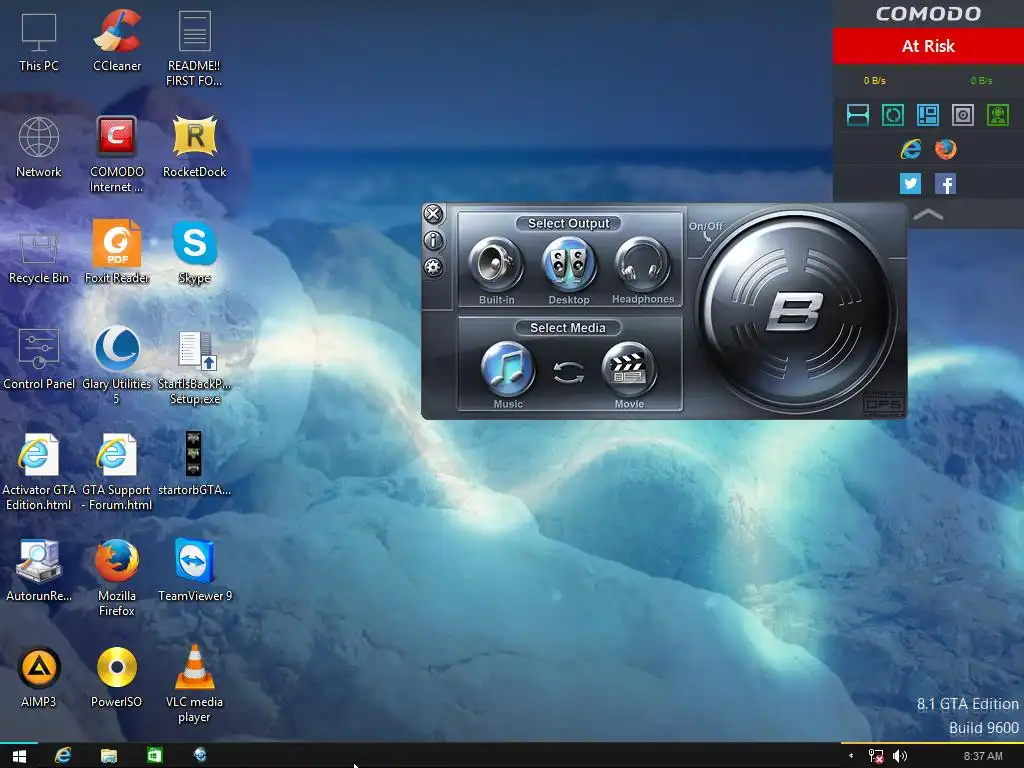This screenshot has height=768, width=1024.
Task: Select the TeamViewer 9 shortcut
Action: point(194,571)
